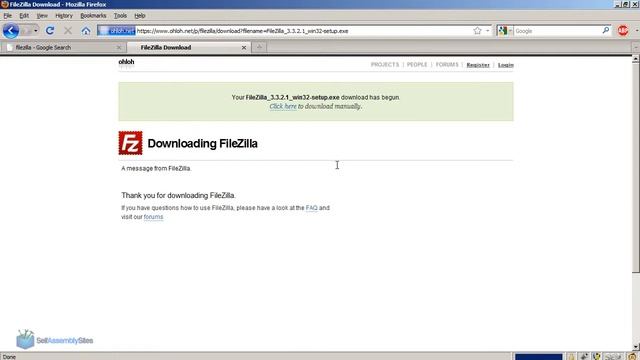Open the PEOPLE navigation link
Image resolution: width=640 pixels, height=360 pixels.
pos(417,64)
